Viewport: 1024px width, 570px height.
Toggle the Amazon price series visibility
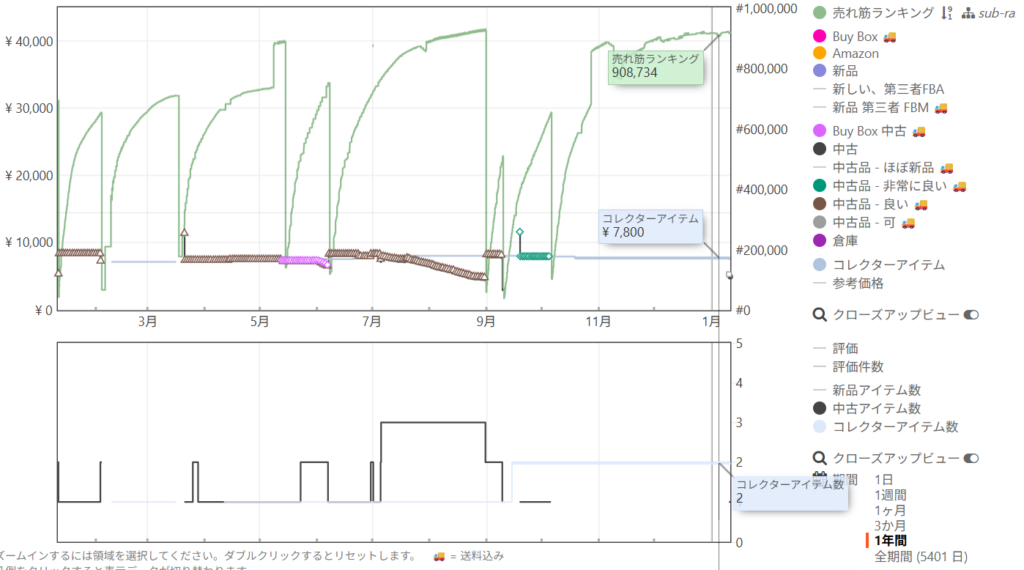click(x=855, y=53)
